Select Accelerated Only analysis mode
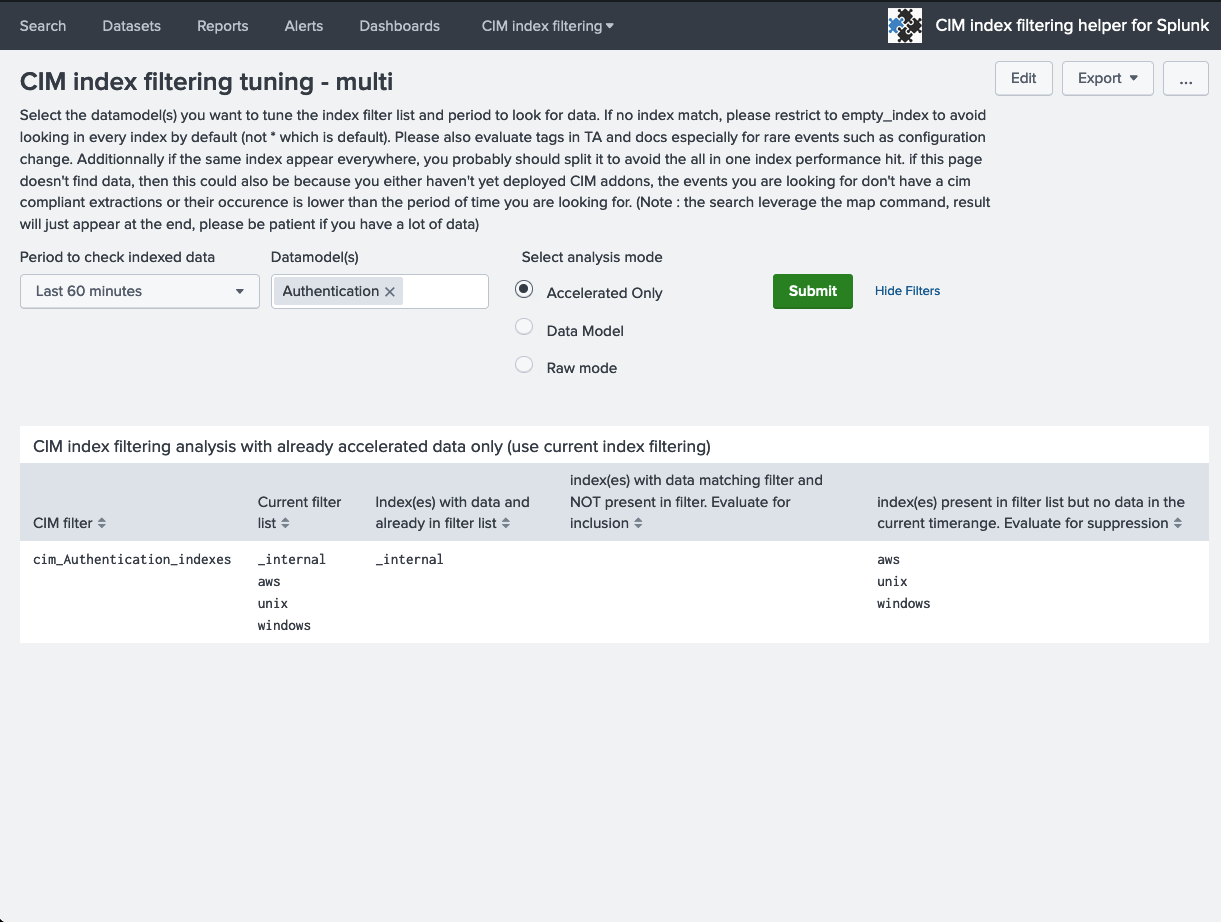Viewport: 1221px width, 922px height. tap(524, 290)
